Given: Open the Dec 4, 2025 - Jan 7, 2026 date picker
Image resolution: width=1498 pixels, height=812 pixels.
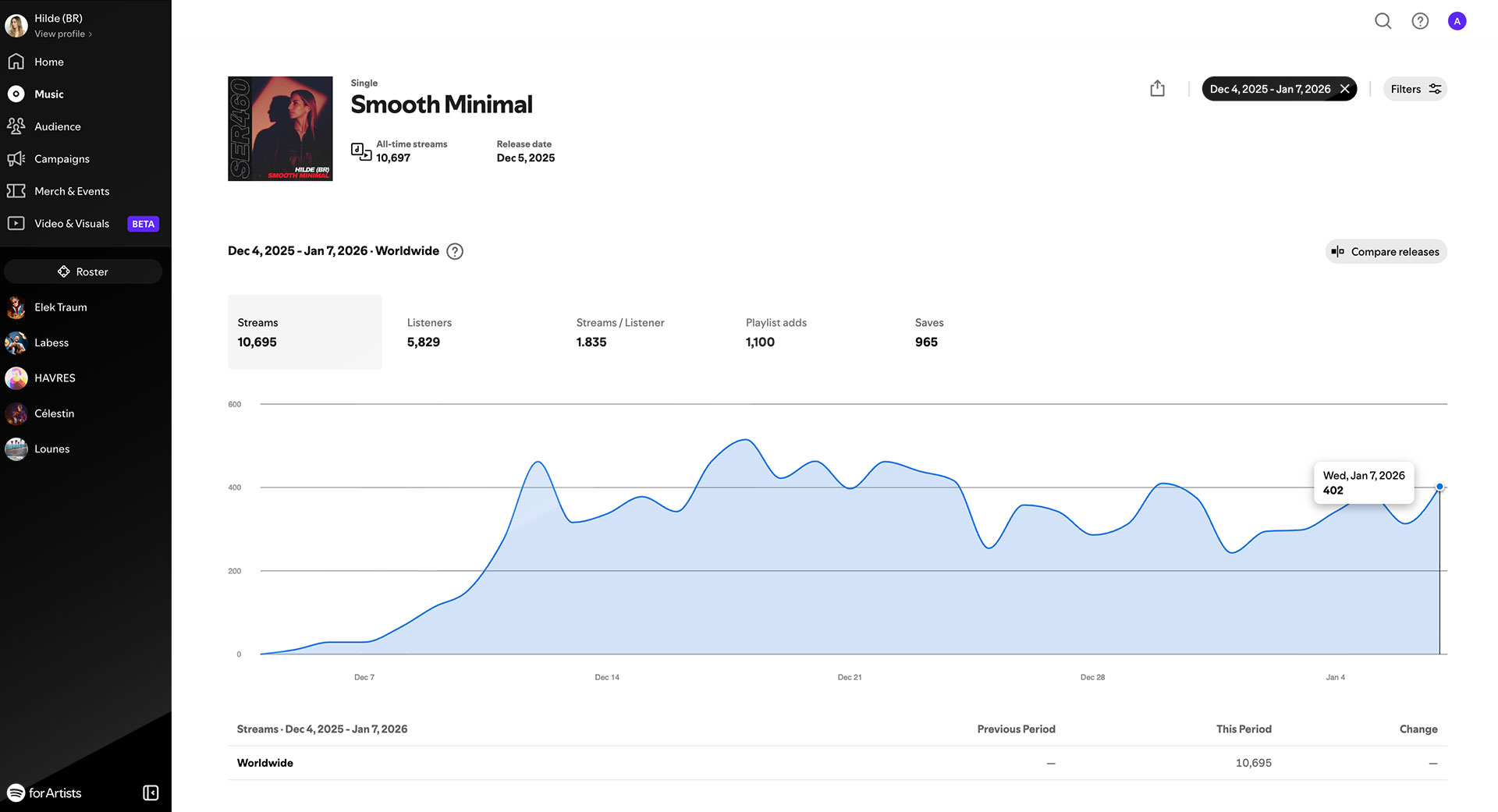Looking at the screenshot, I should click(x=1269, y=89).
